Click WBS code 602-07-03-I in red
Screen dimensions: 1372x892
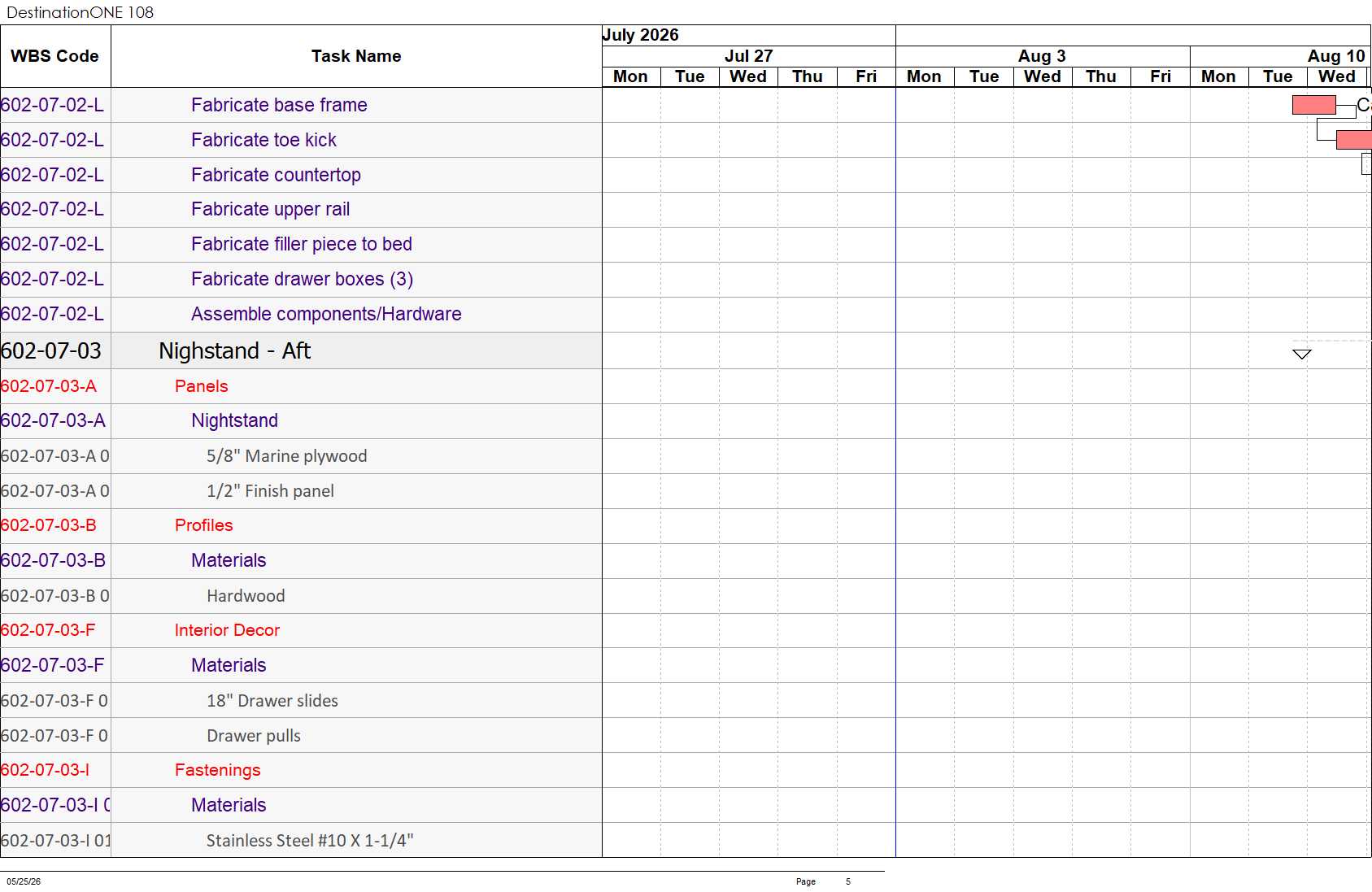46,770
